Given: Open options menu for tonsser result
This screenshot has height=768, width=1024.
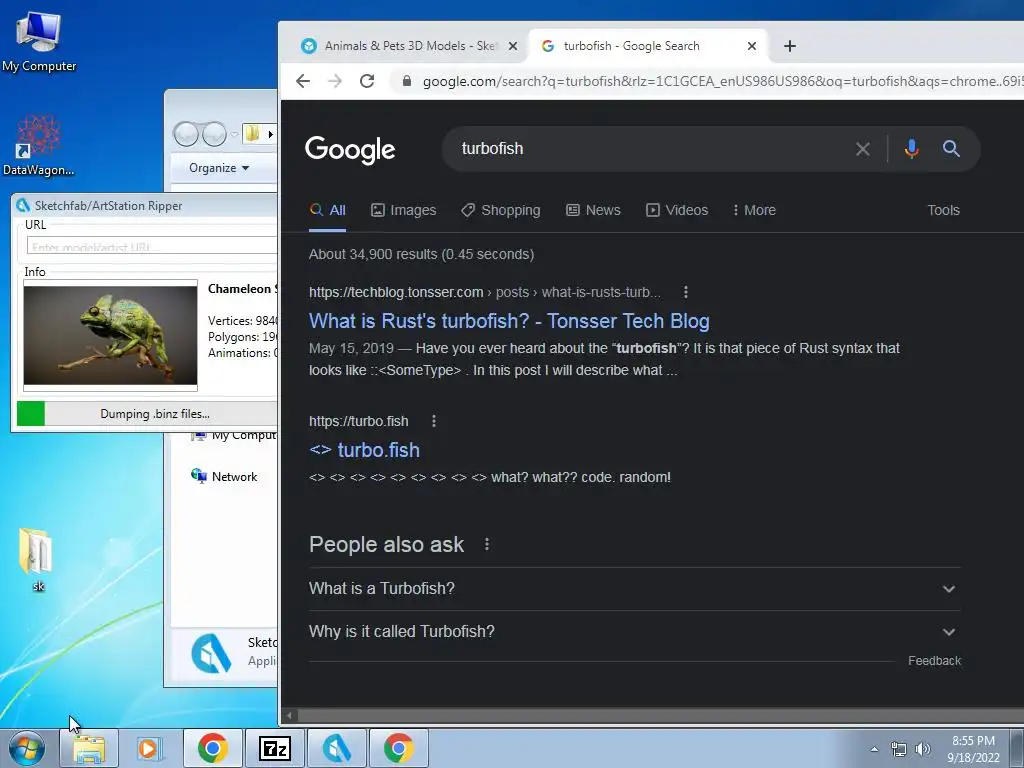Looking at the screenshot, I should pyautogui.click(x=686, y=292).
